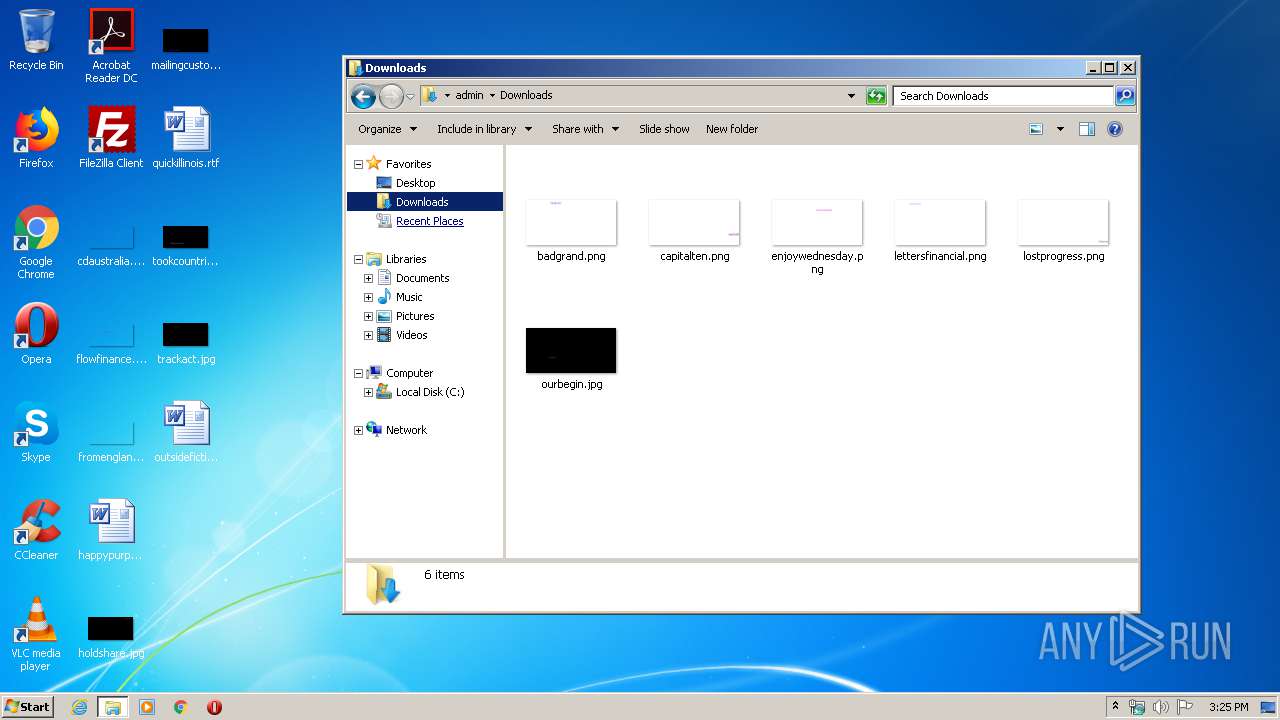Viewport: 1280px width, 720px height.
Task: Select Downloads in Favorites
Action: pyautogui.click(x=424, y=202)
